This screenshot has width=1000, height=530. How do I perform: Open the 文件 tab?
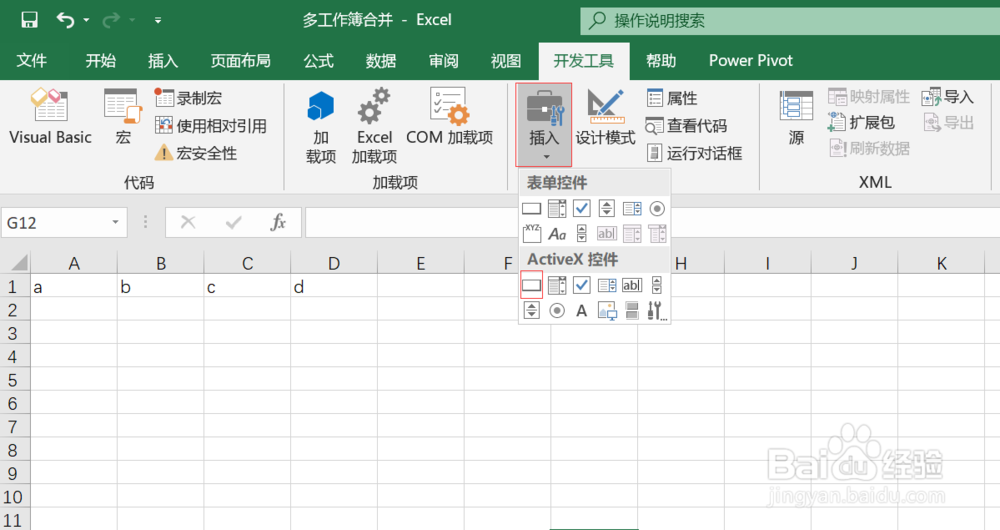click(31, 61)
